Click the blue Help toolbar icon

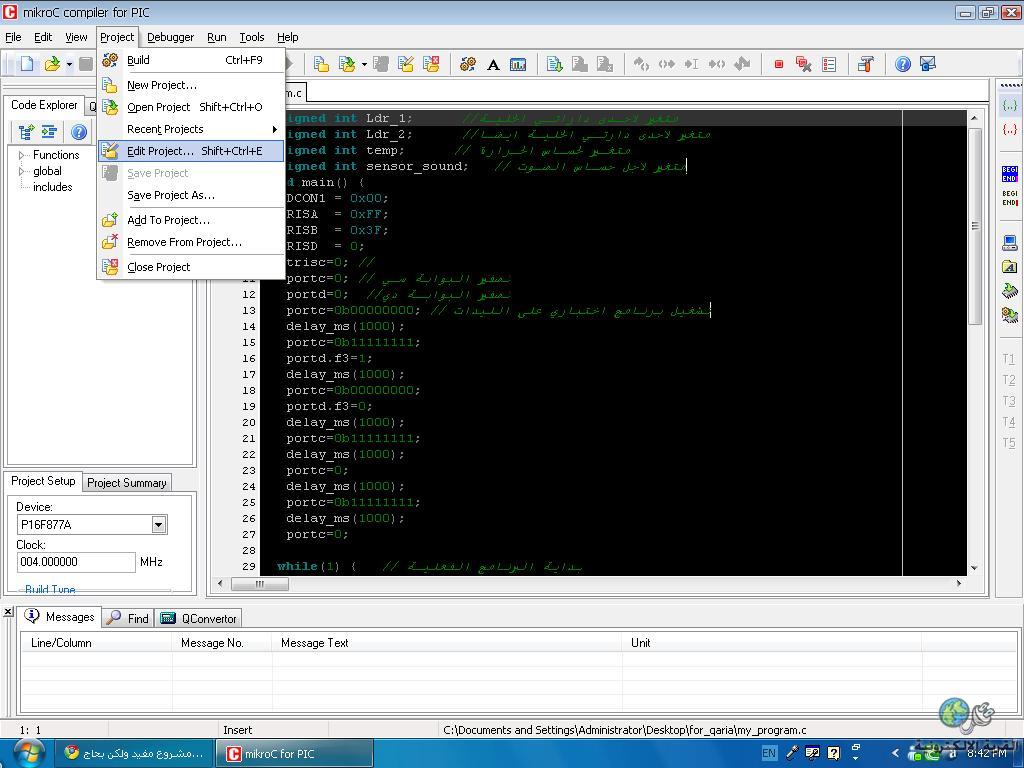[903, 63]
